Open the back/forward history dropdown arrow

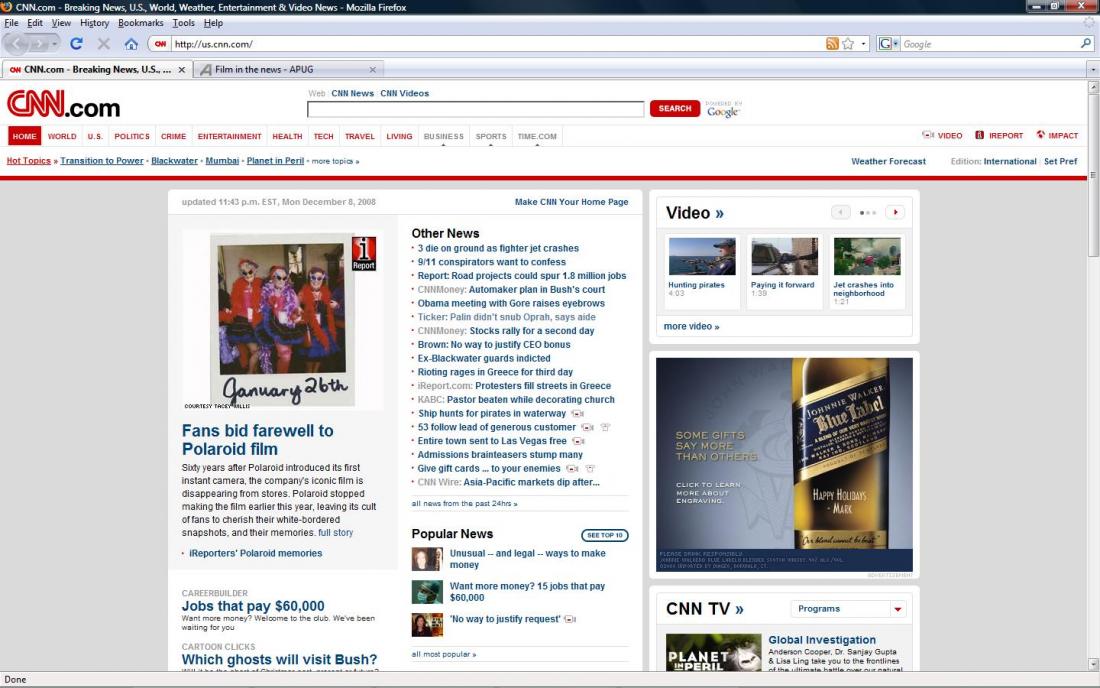point(55,43)
